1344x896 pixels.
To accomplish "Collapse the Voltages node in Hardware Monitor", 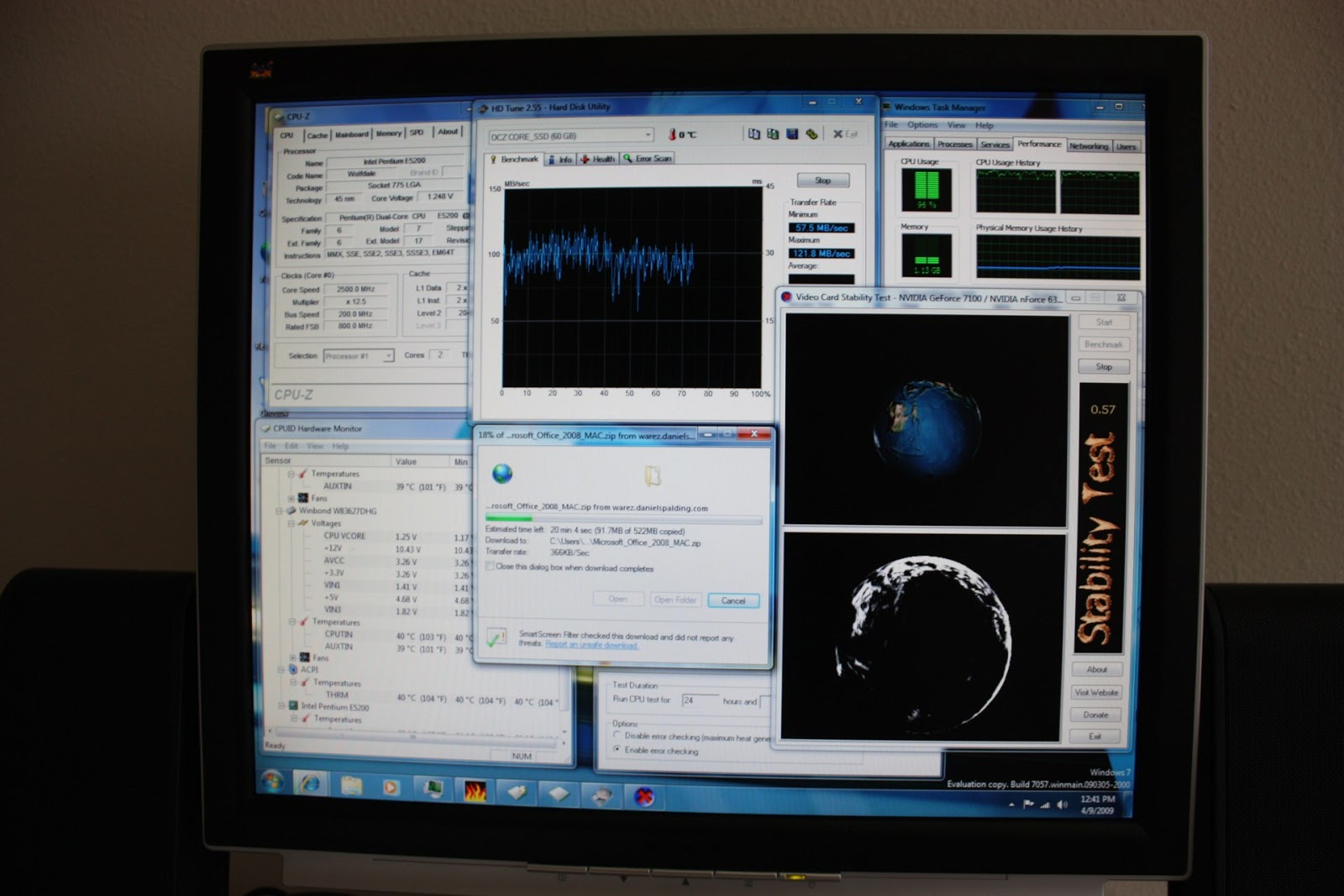I will 291,522.
